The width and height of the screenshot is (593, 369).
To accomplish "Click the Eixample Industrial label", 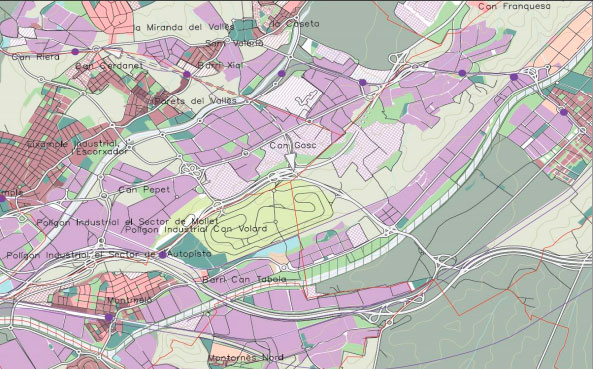I will pos(73,144).
